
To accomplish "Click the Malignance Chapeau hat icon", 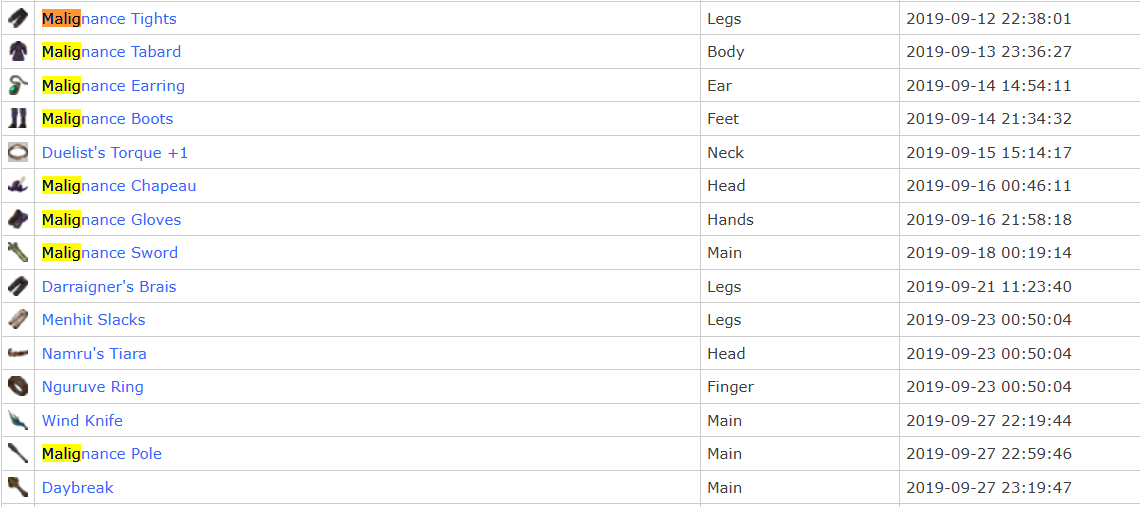I will [18, 185].
